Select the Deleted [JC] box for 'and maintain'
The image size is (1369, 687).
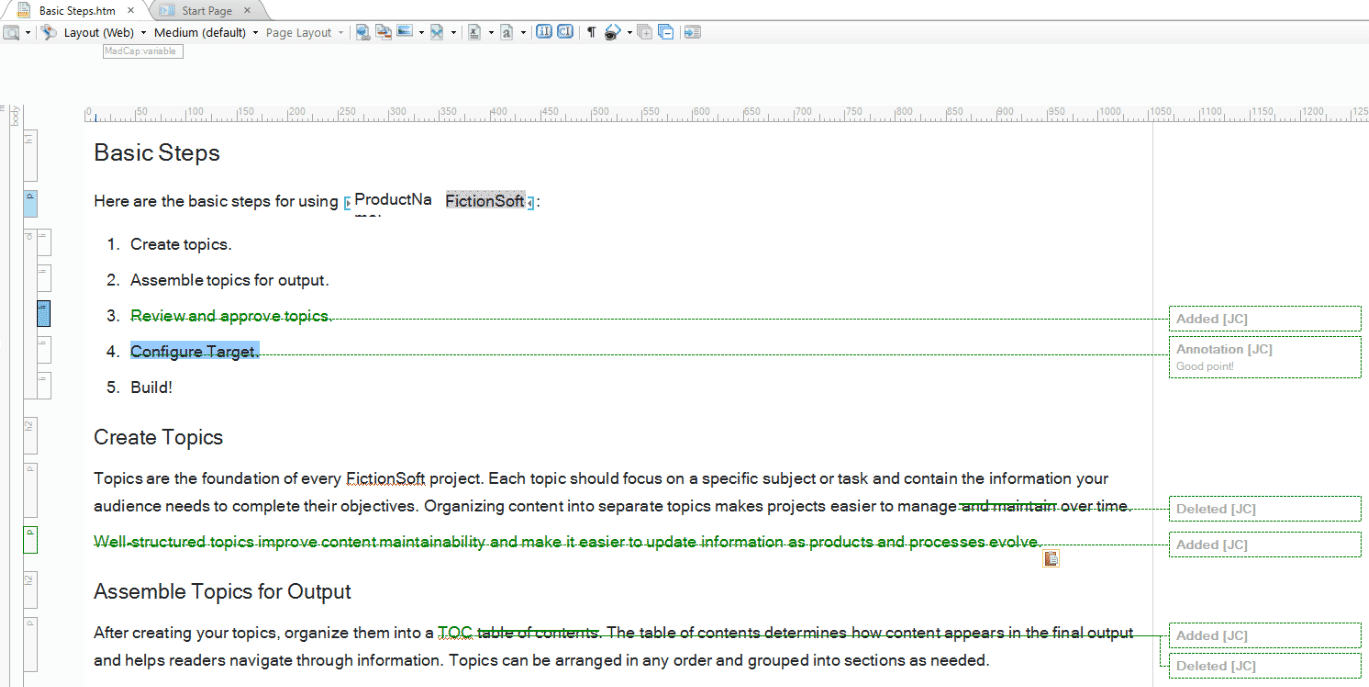(1265, 509)
